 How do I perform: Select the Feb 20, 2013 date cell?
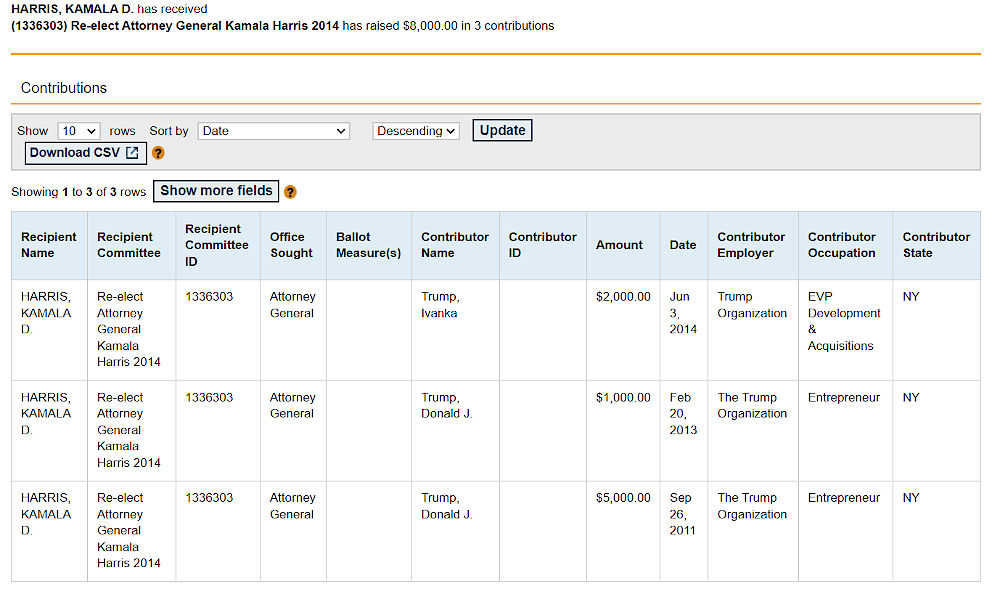pos(683,413)
